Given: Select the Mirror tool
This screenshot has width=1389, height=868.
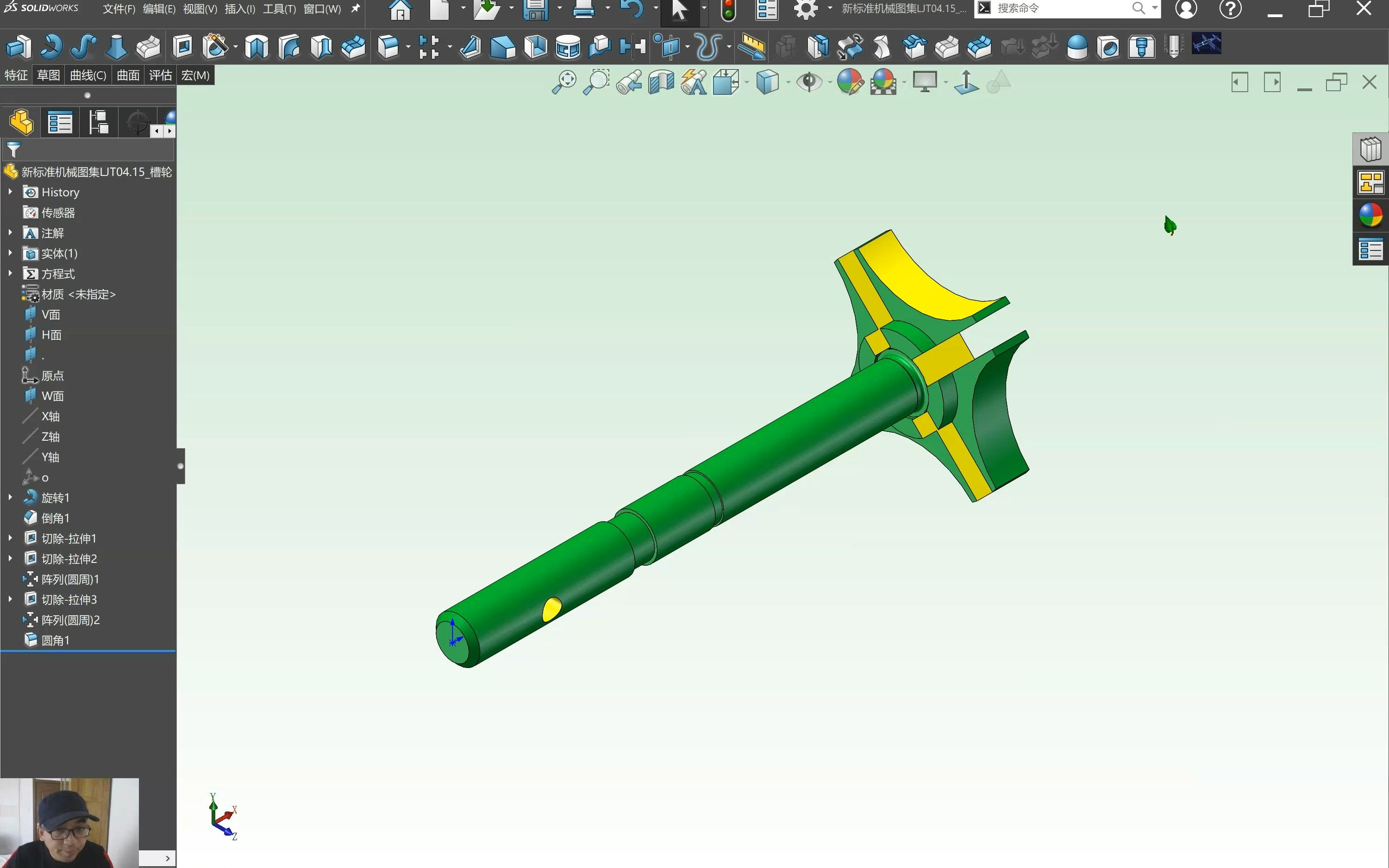Looking at the screenshot, I should click(x=632, y=46).
